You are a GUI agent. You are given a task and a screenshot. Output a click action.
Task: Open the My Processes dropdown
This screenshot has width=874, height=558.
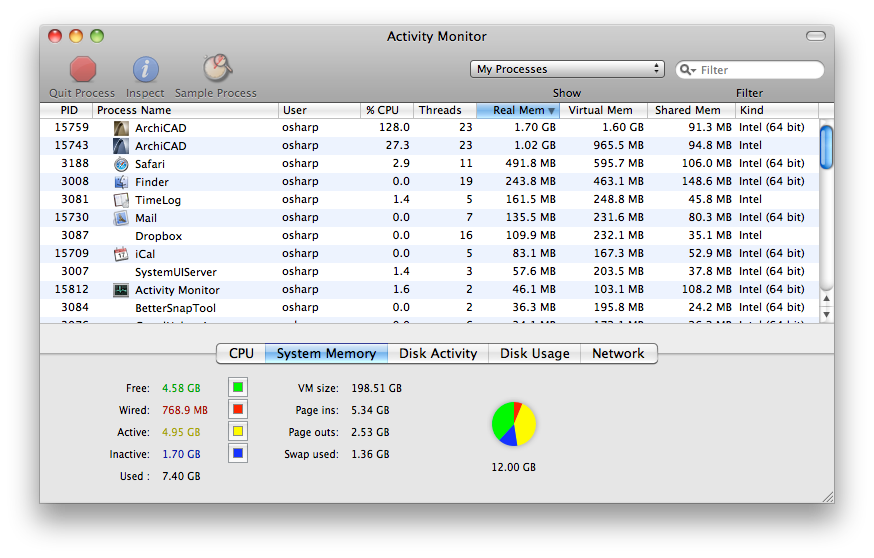[567, 69]
